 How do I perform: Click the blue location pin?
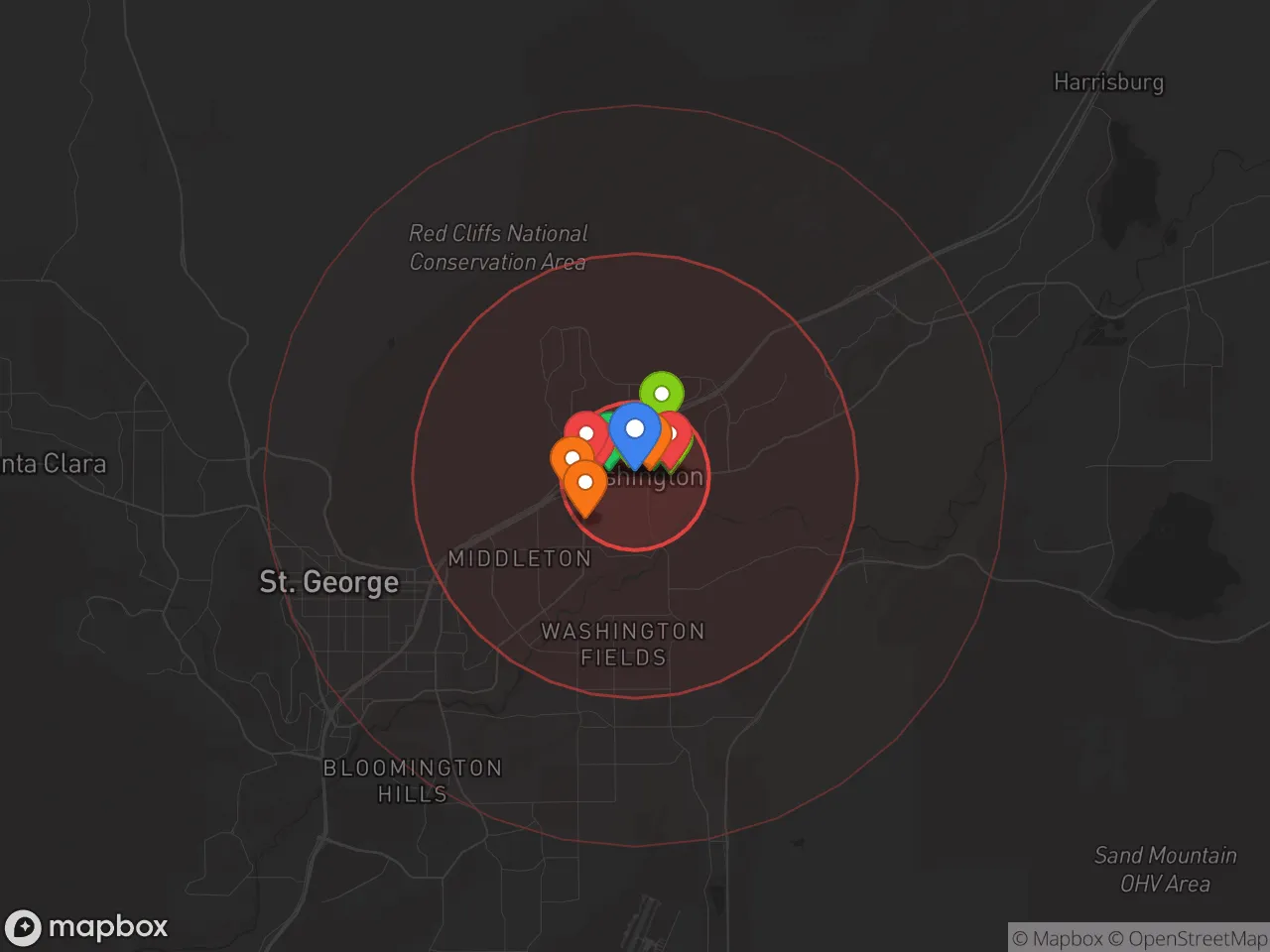click(635, 430)
